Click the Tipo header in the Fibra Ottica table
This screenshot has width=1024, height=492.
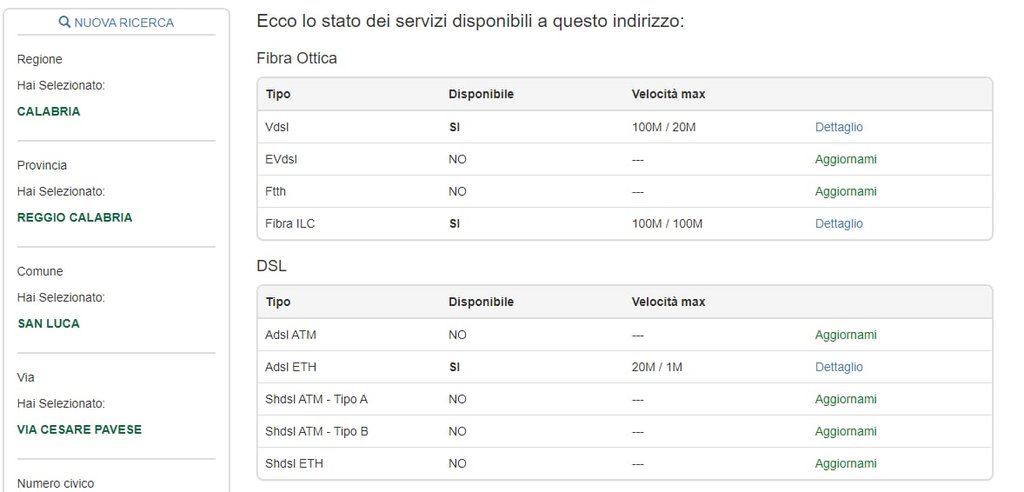[x=278, y=94]
